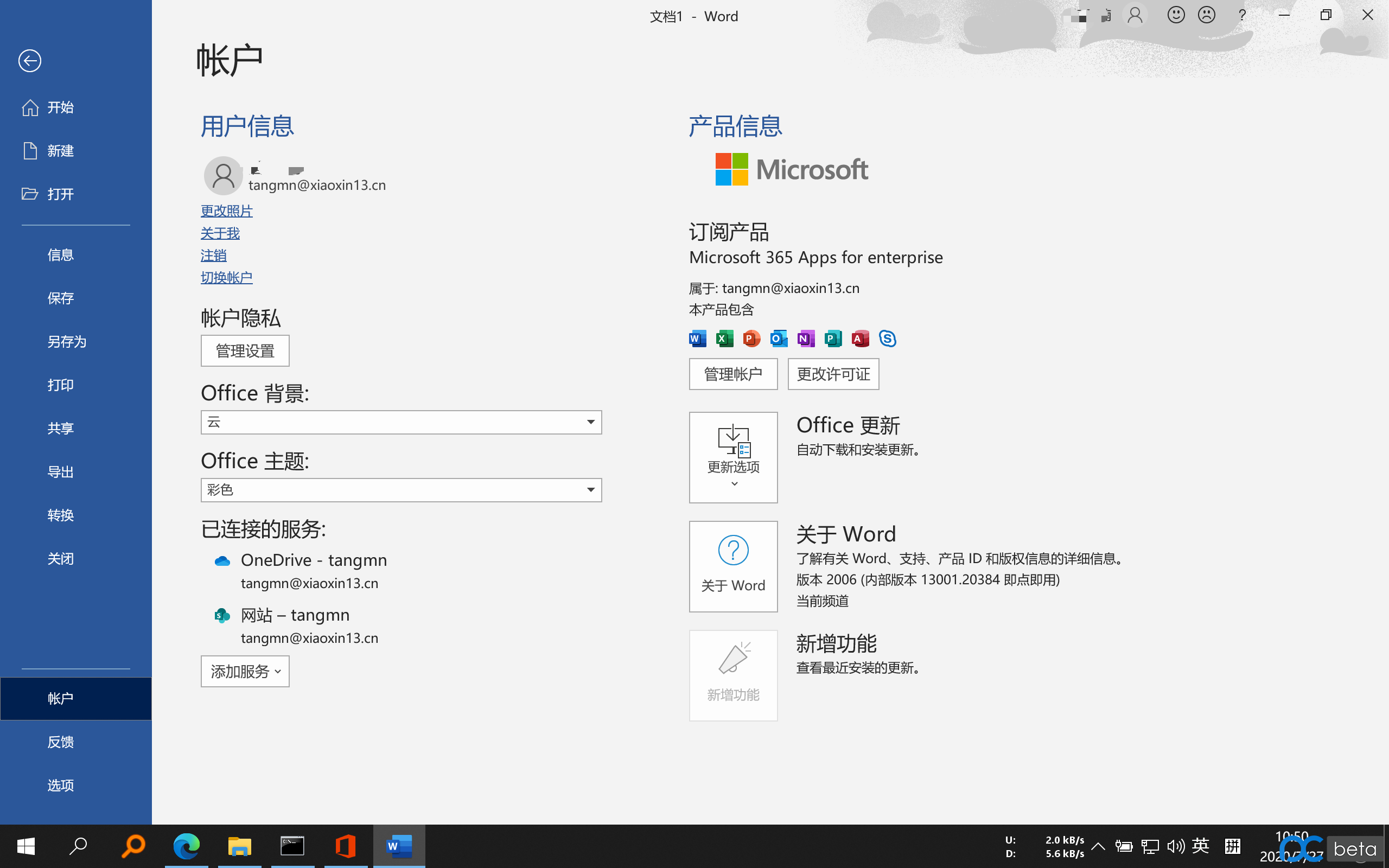Viewport: 1389px width, 868px height.
Task: Click the 更改照片 link
Action: point(226,211)
